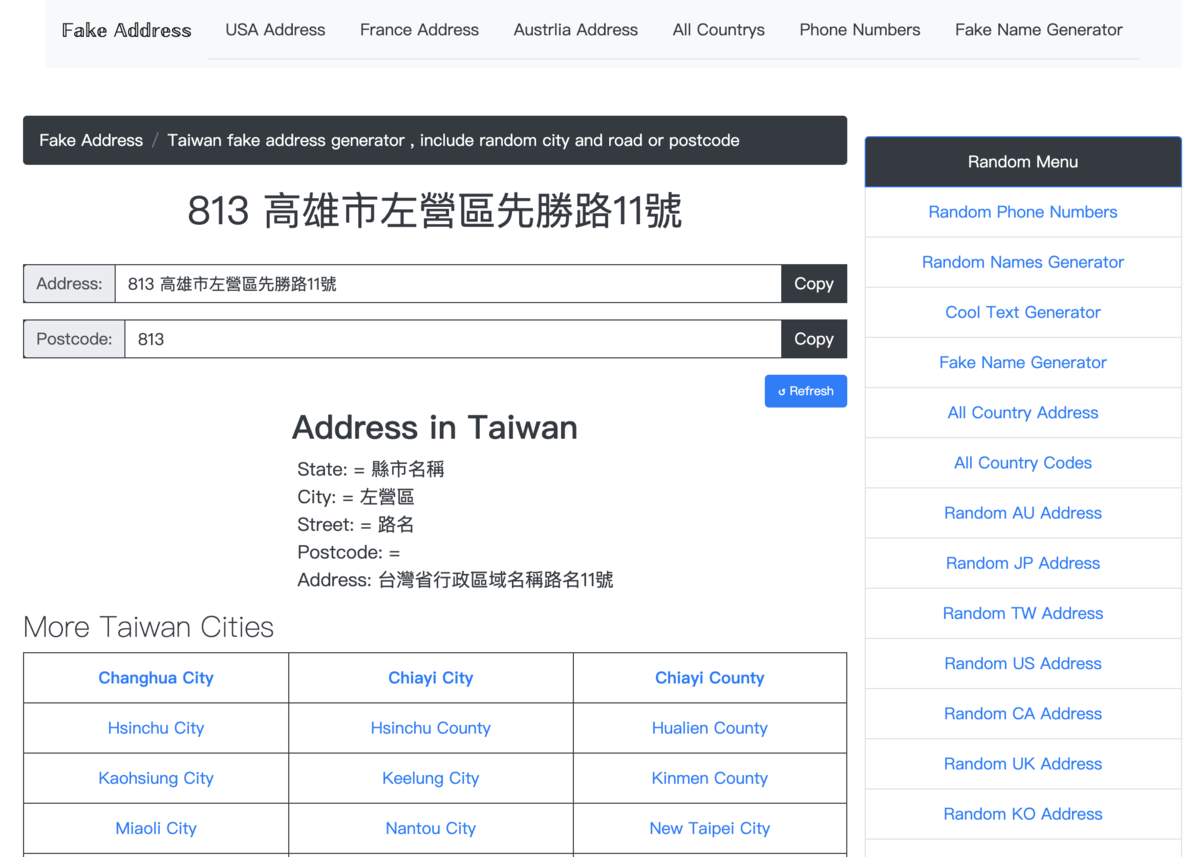Open the France Address nav item

[419, 30]
